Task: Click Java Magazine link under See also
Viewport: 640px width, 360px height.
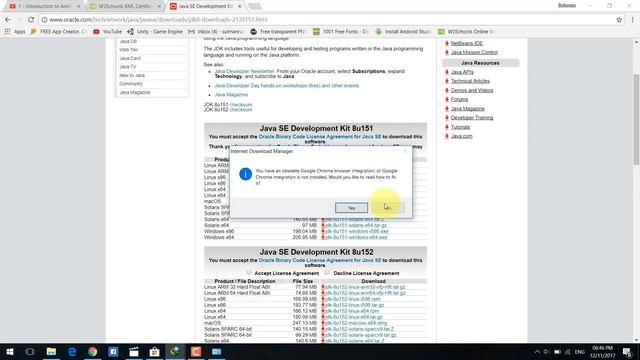Action: click(231, 95)
